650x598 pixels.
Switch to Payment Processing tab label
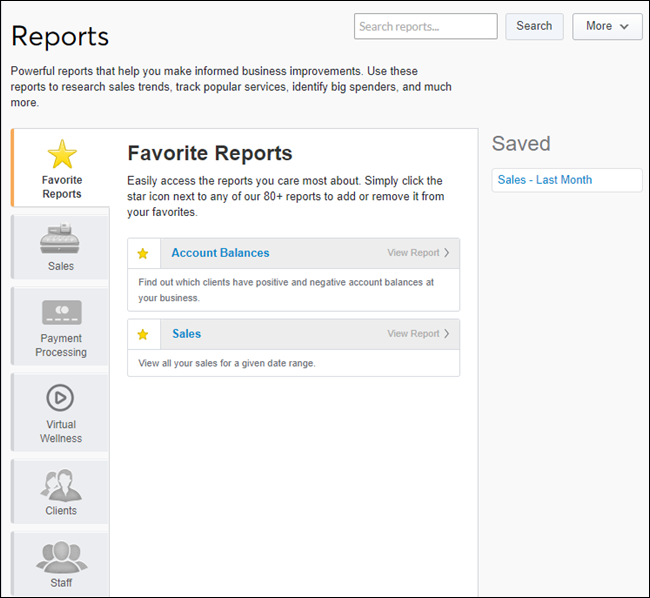click(61, 345)
